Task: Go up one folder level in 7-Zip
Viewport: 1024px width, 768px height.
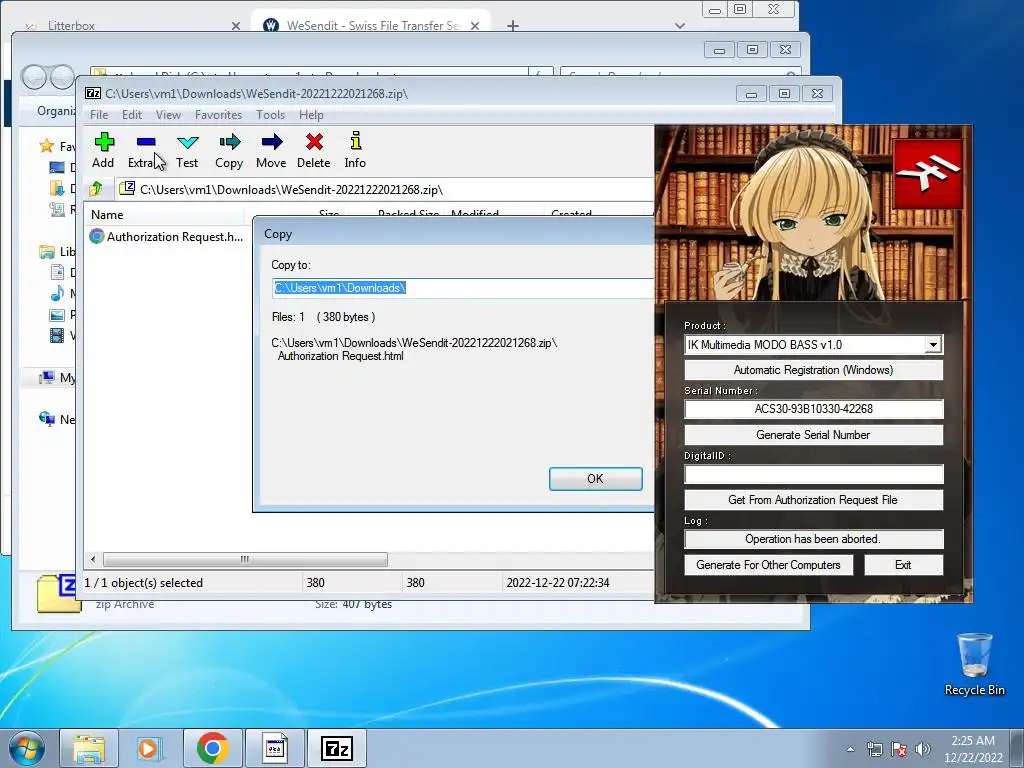Action: click(x=96, y=189)
